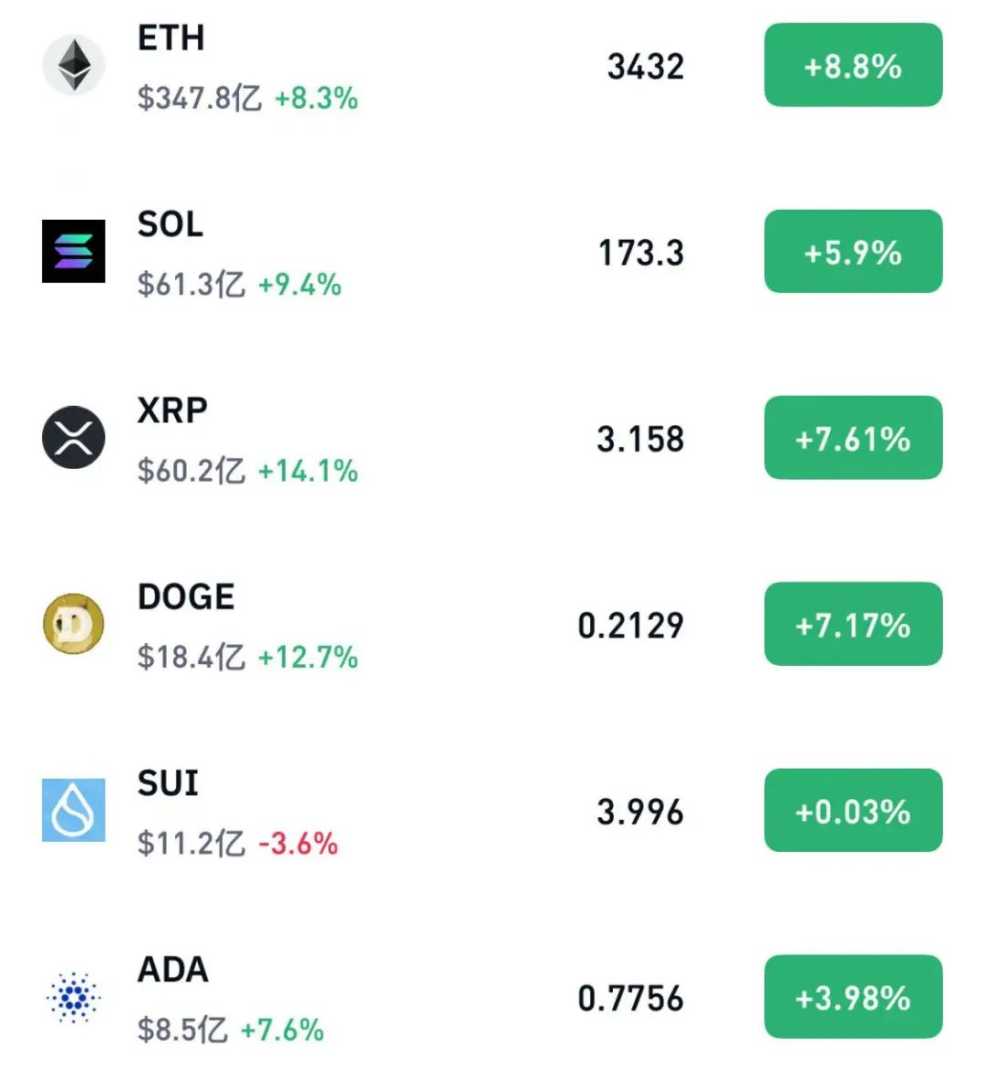Click SUI red -3.6% volume change
This screenshot has height=1080, width=985.
(298, 844)
